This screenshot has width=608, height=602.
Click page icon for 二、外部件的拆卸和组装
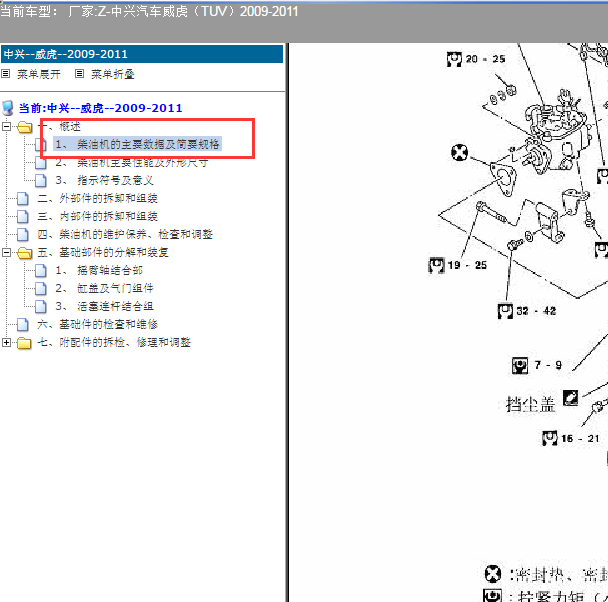[x=23, y=198]
